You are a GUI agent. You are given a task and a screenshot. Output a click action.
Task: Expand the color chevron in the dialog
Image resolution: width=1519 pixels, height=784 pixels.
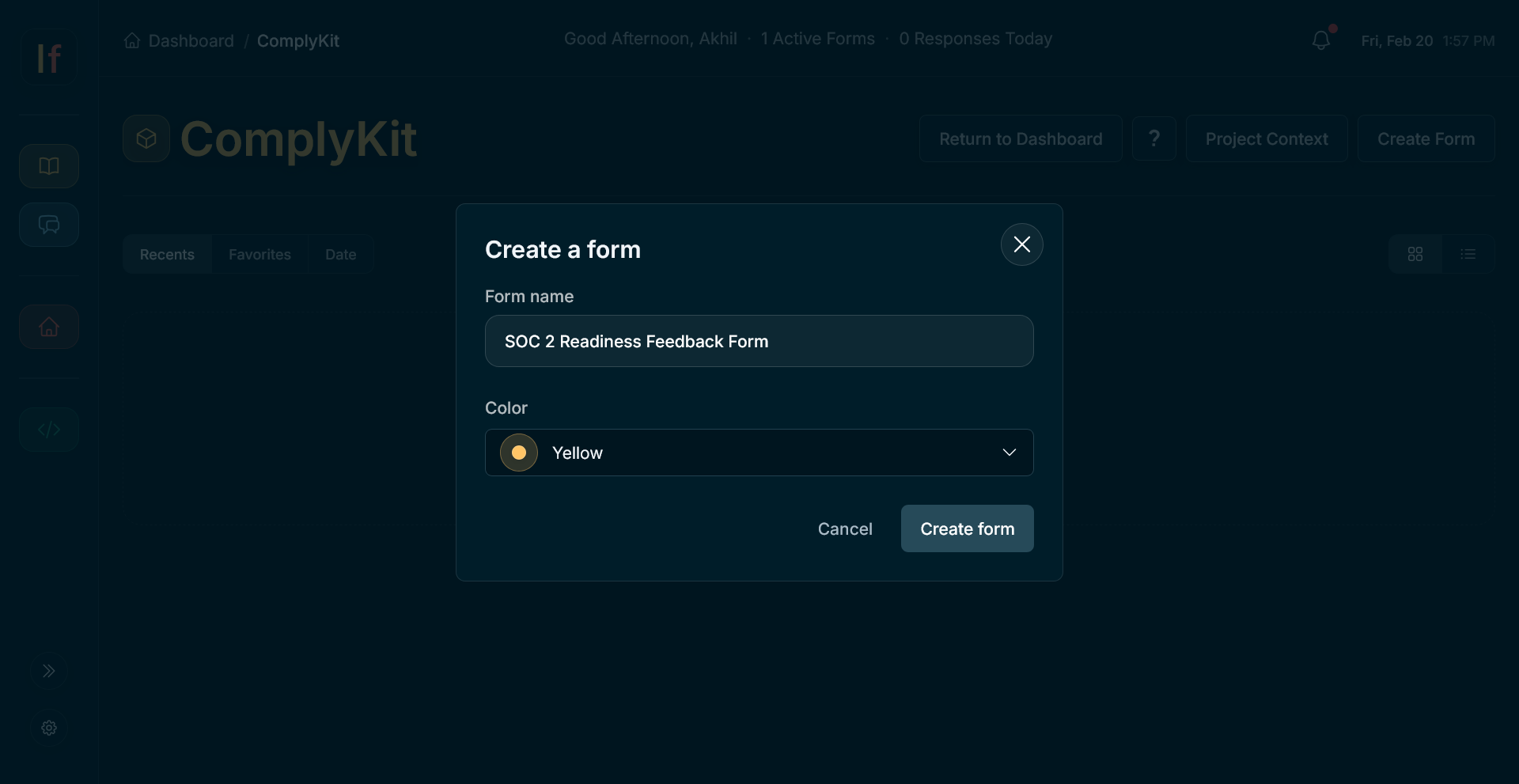tap(1008, 453)
